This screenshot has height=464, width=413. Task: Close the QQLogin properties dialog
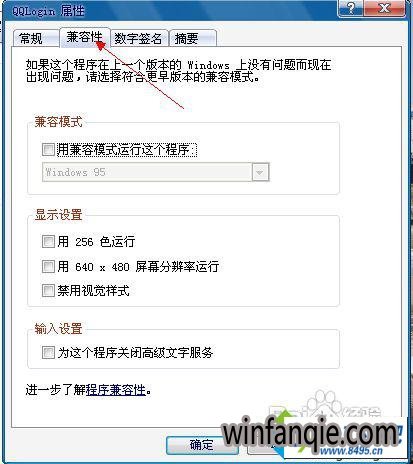pyautogui.click(x=384, y=7)
